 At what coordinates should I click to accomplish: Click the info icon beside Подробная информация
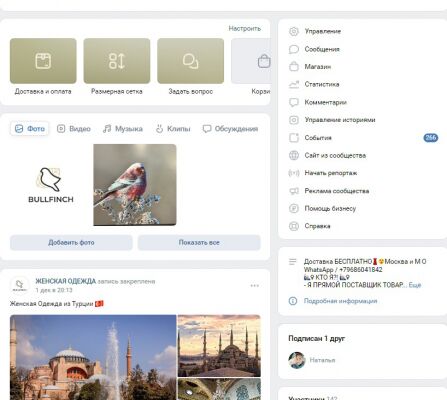293,301
